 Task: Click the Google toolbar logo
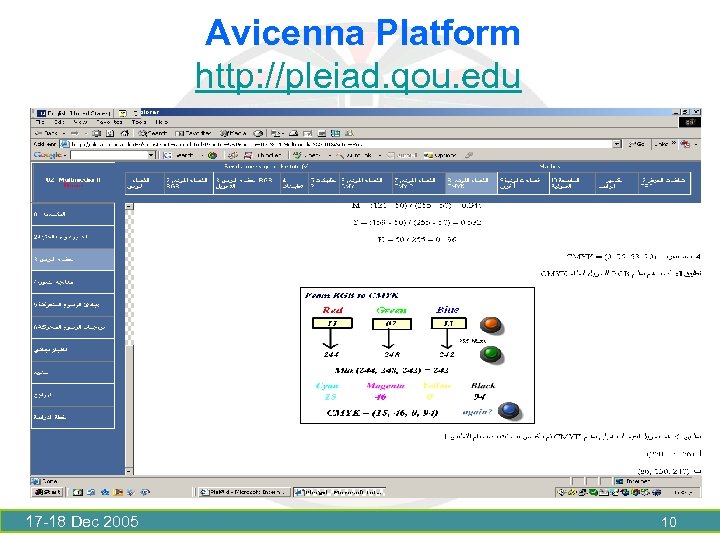tap(47, 155)
